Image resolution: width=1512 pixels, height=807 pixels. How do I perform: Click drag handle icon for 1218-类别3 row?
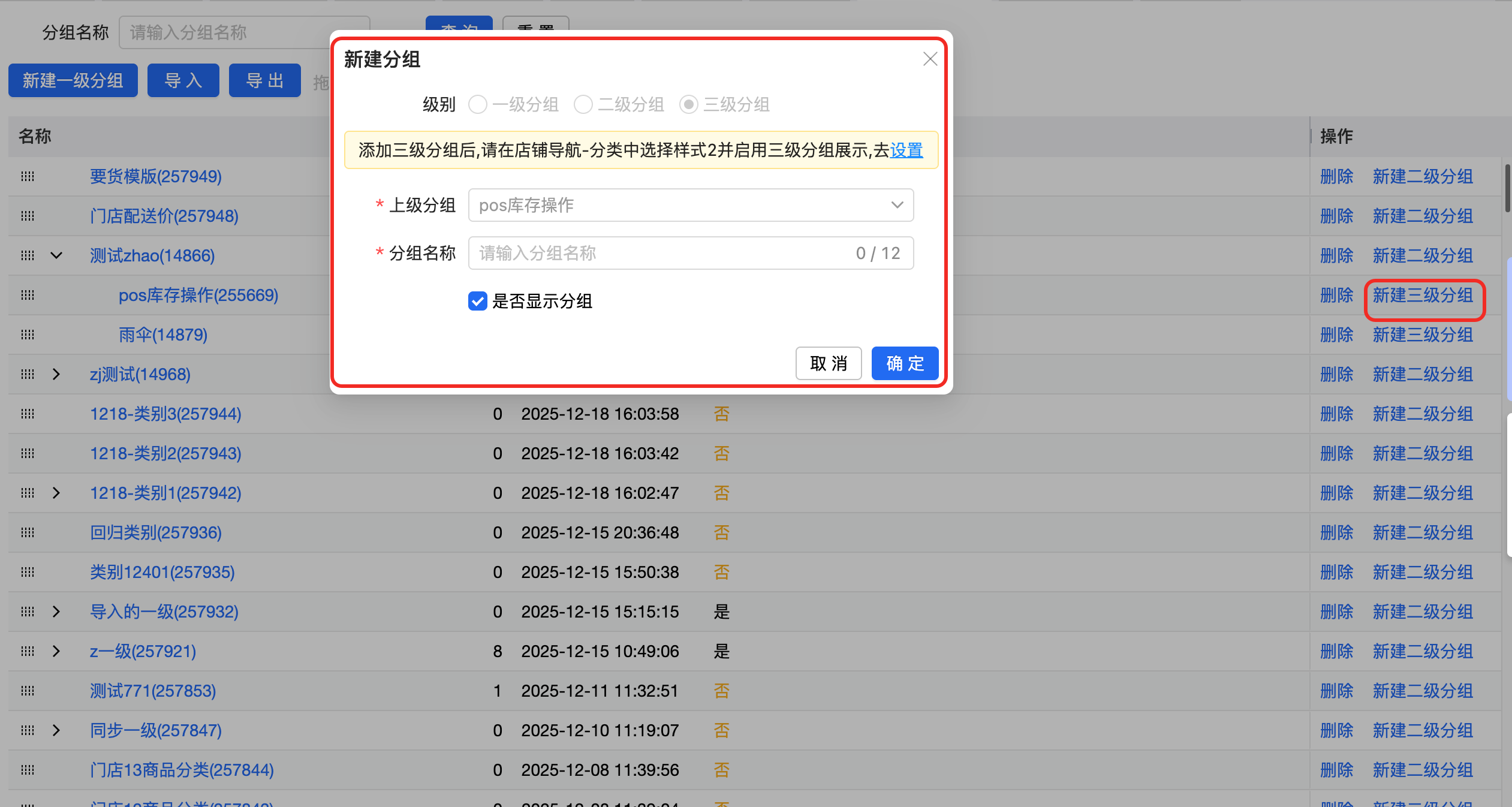click(x=28, y=414)
